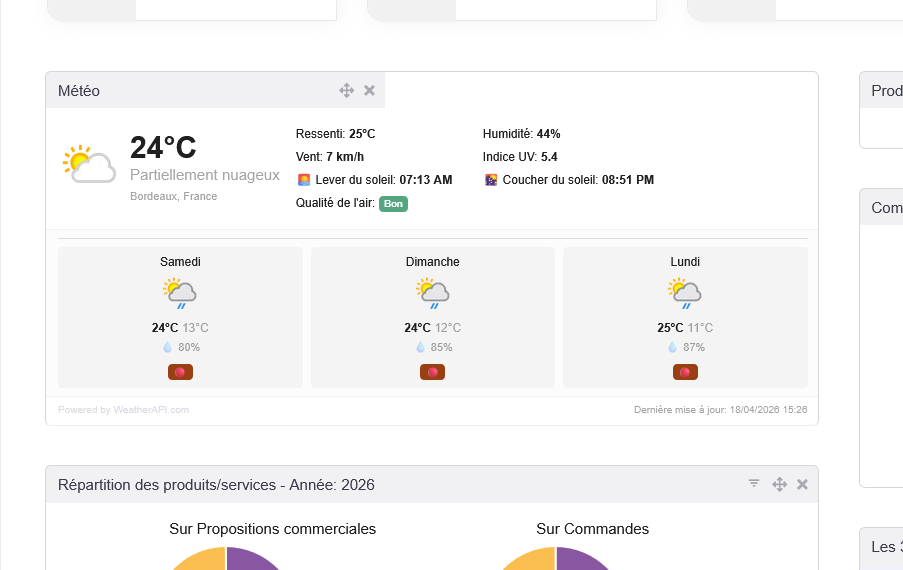Click the red indicator badge under Samedi
The image size is (903, 570).
point(180,372)
